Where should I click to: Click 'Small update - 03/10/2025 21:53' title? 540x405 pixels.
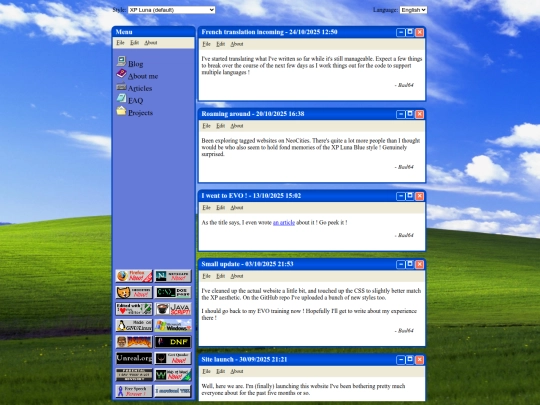point(247,264)
